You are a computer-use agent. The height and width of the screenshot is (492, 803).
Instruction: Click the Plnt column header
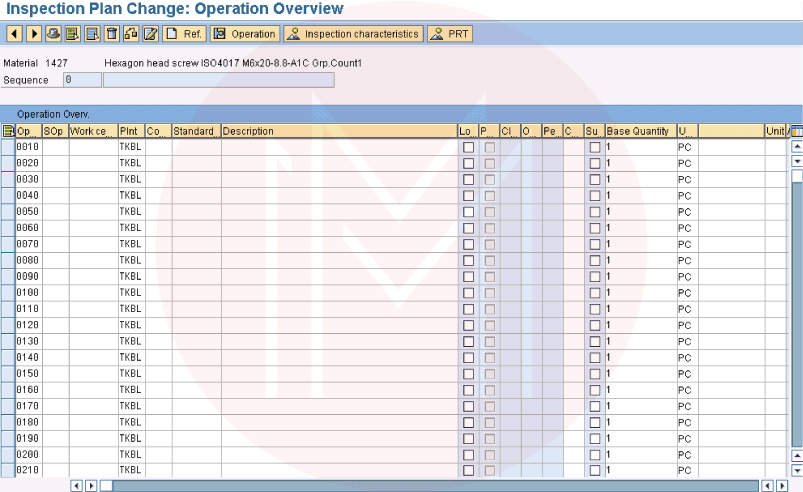pos(132,131)
